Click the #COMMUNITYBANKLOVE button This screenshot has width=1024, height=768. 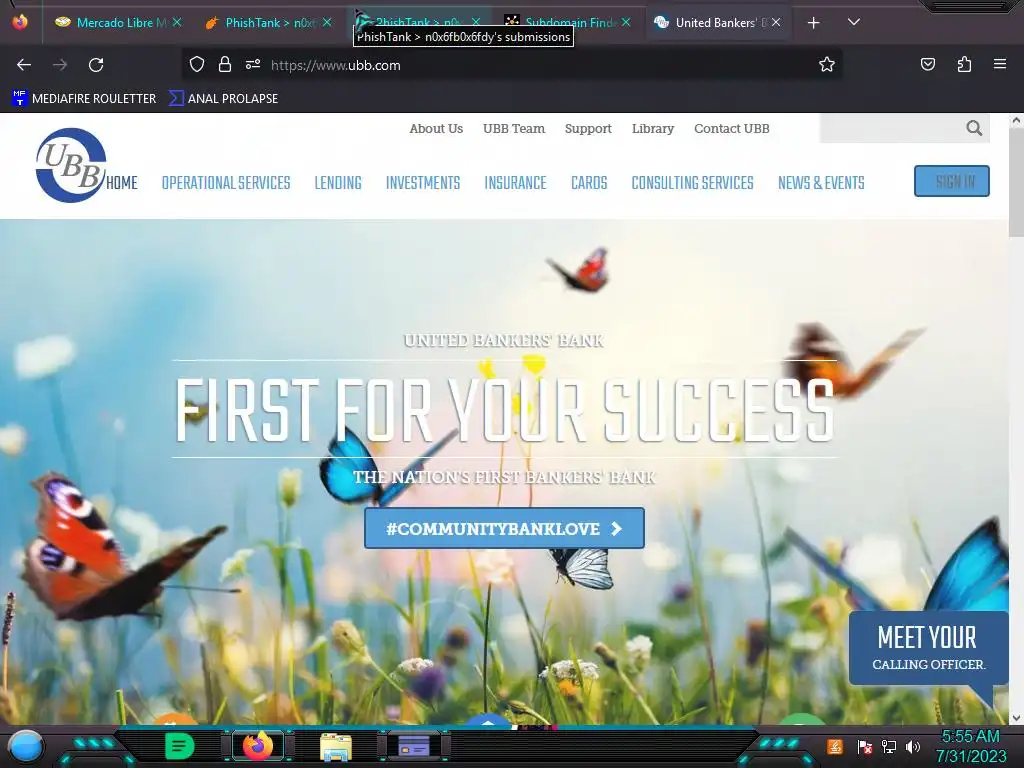[x=504, y=528]
